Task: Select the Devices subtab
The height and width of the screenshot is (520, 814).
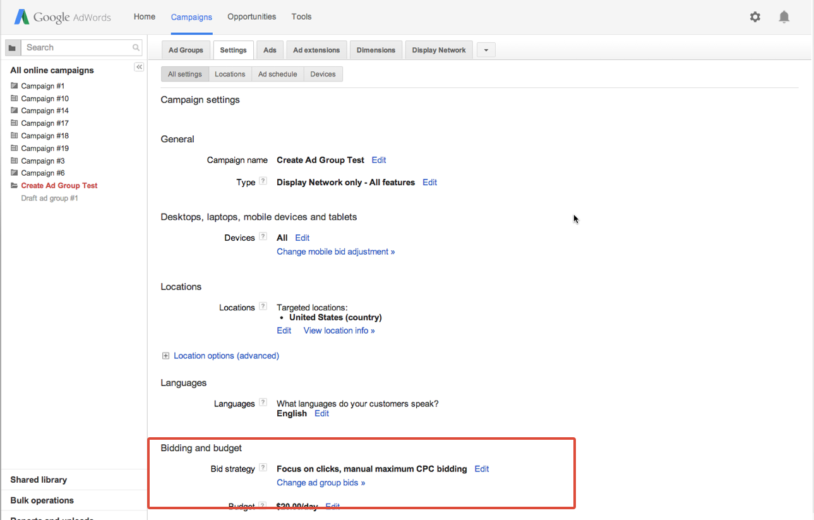Action: 323,74
